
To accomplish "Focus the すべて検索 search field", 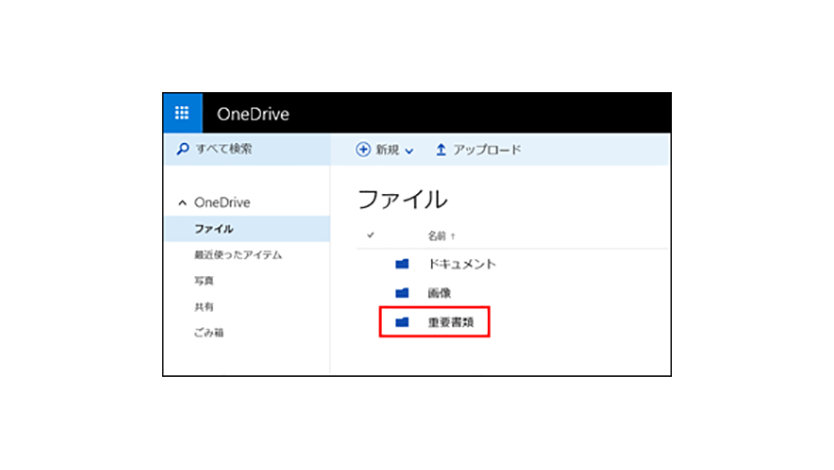I will 247,149.
